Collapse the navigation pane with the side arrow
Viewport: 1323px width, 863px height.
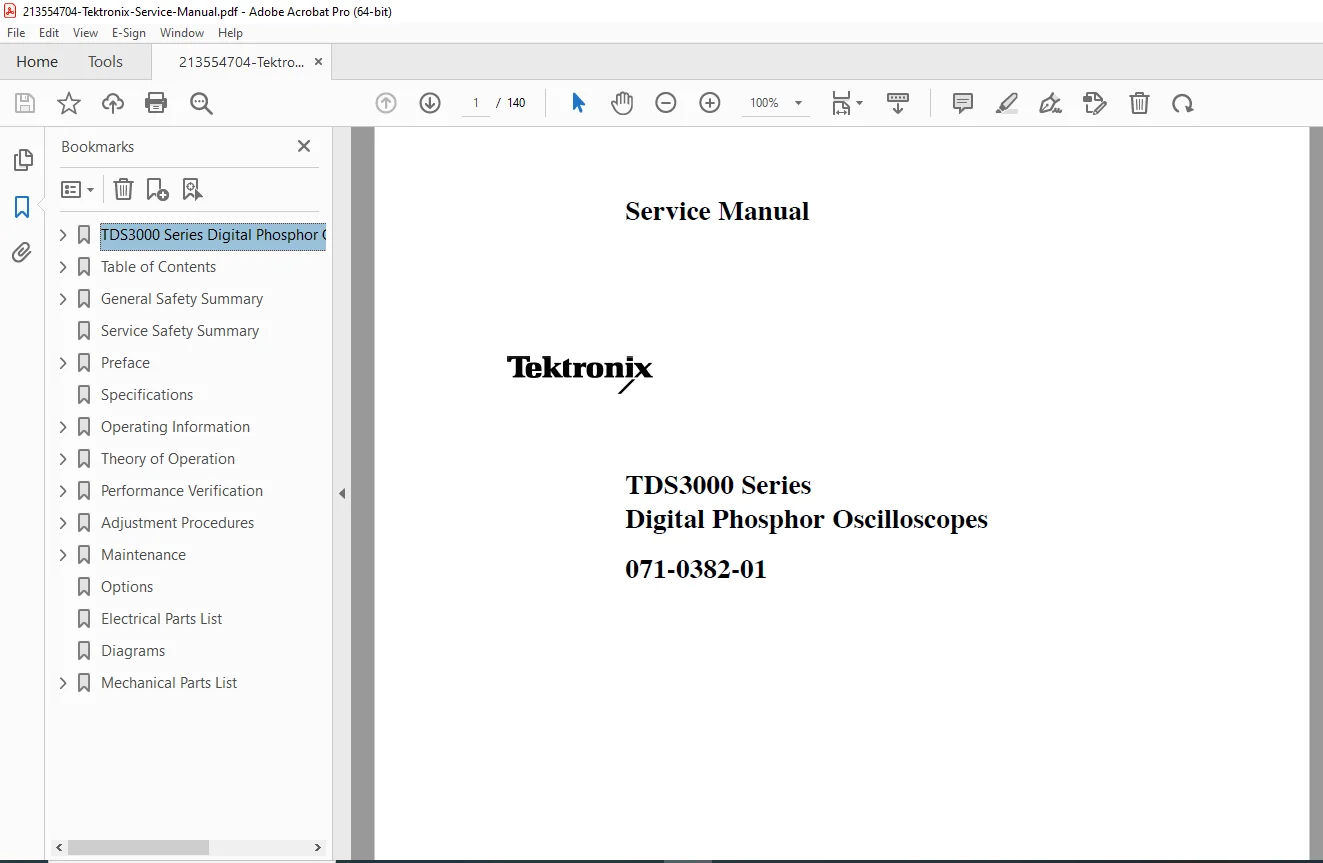click(342, 493)
